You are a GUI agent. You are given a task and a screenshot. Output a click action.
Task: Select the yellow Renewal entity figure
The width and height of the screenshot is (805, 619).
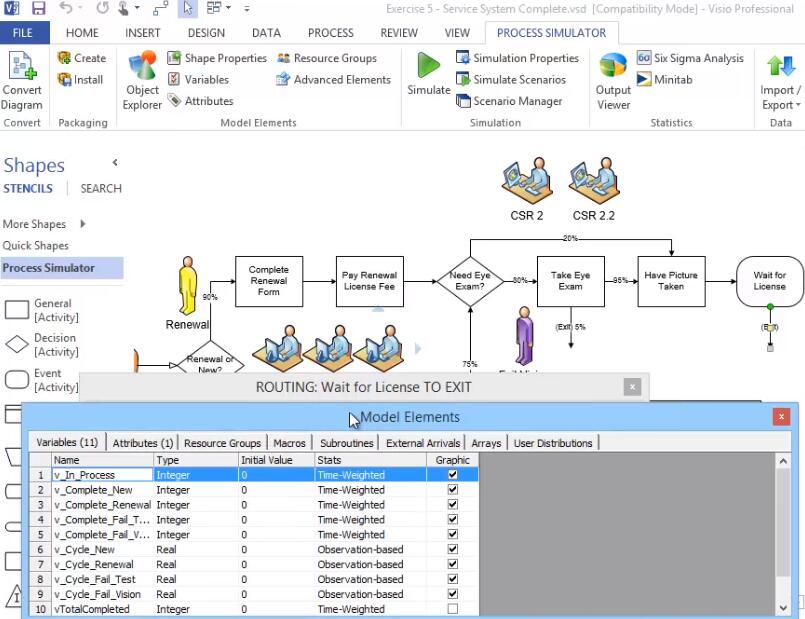point(187,285)
